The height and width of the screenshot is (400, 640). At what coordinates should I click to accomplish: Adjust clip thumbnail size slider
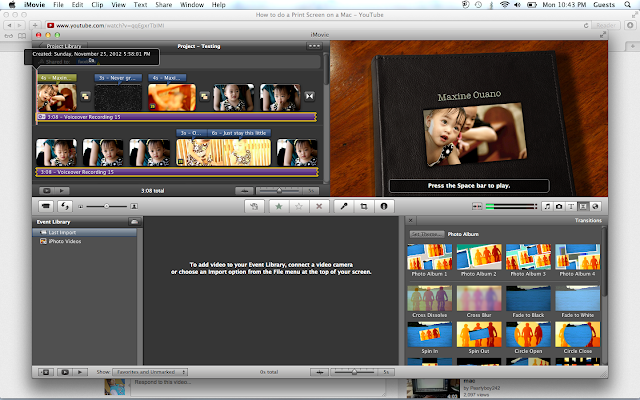coord(106,207)
